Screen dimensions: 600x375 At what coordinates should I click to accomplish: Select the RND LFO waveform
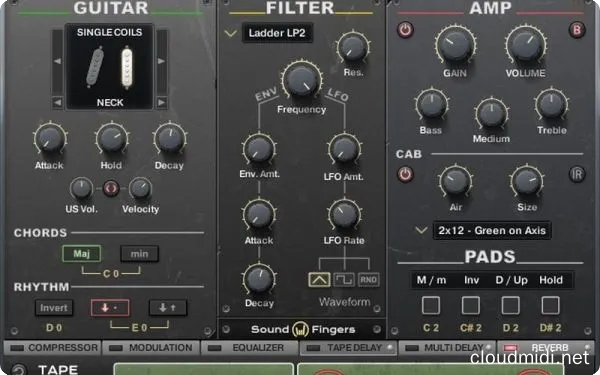click(x=368, y=280)
